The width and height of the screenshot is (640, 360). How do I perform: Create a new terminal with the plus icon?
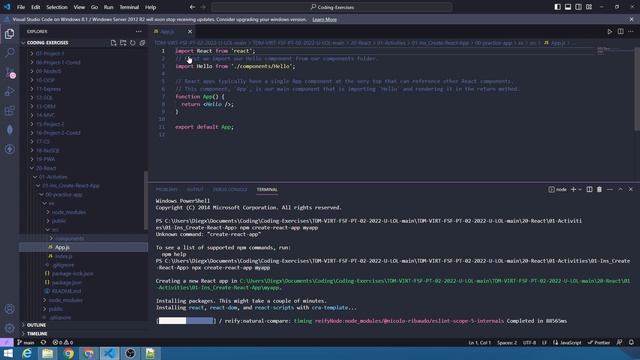click(x=573, y=189)
